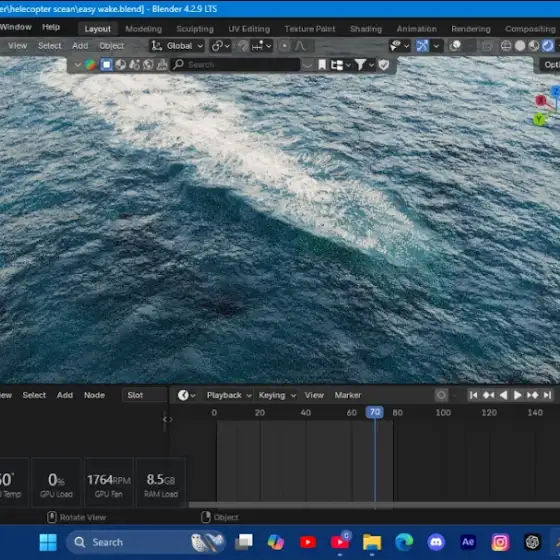The image size is (560, 560).
Task: Toggle auto keying record button
Action: coord(441,395)
